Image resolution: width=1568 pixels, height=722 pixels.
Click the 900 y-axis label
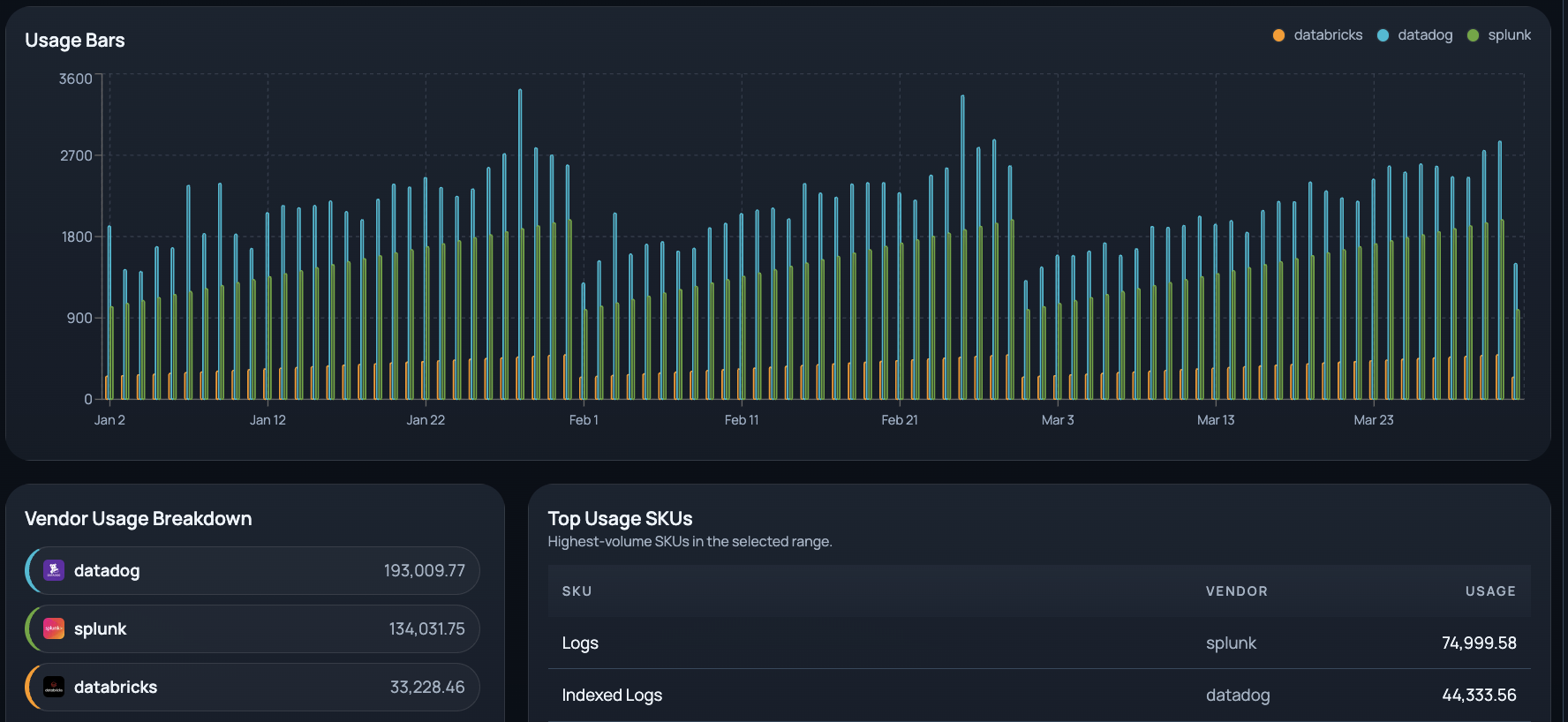(x=79, y=318)
